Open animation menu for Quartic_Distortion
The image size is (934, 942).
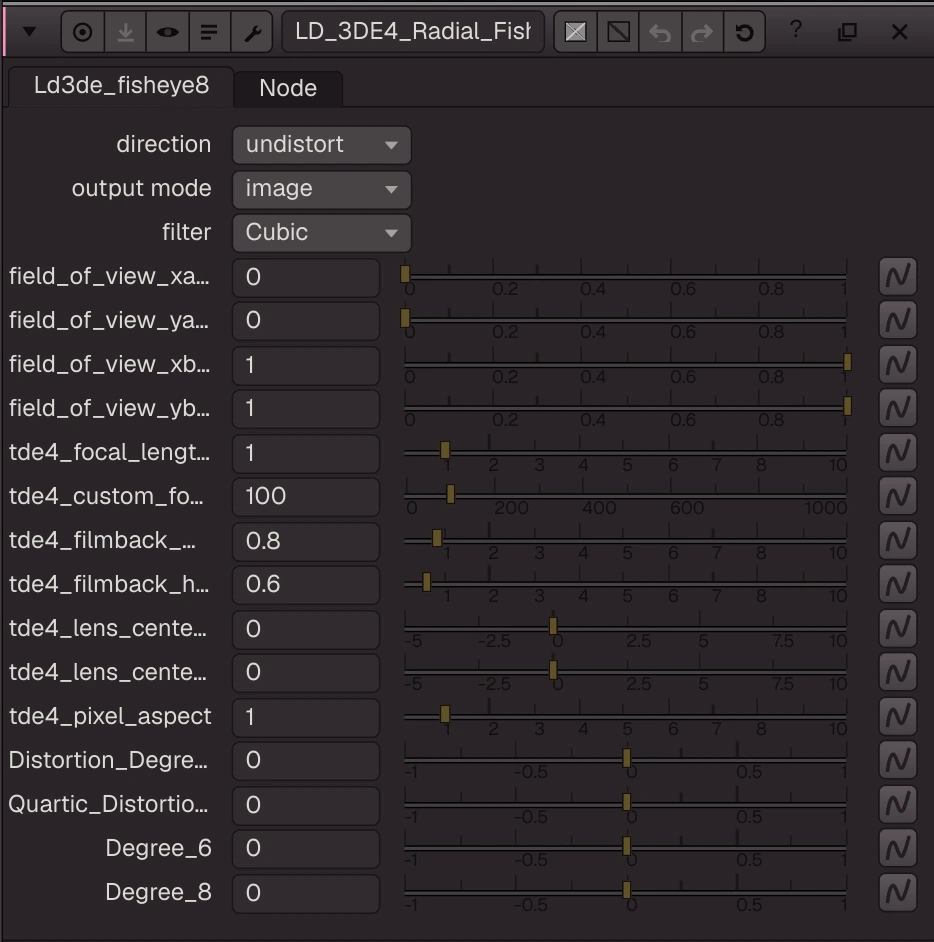(898, 804)
